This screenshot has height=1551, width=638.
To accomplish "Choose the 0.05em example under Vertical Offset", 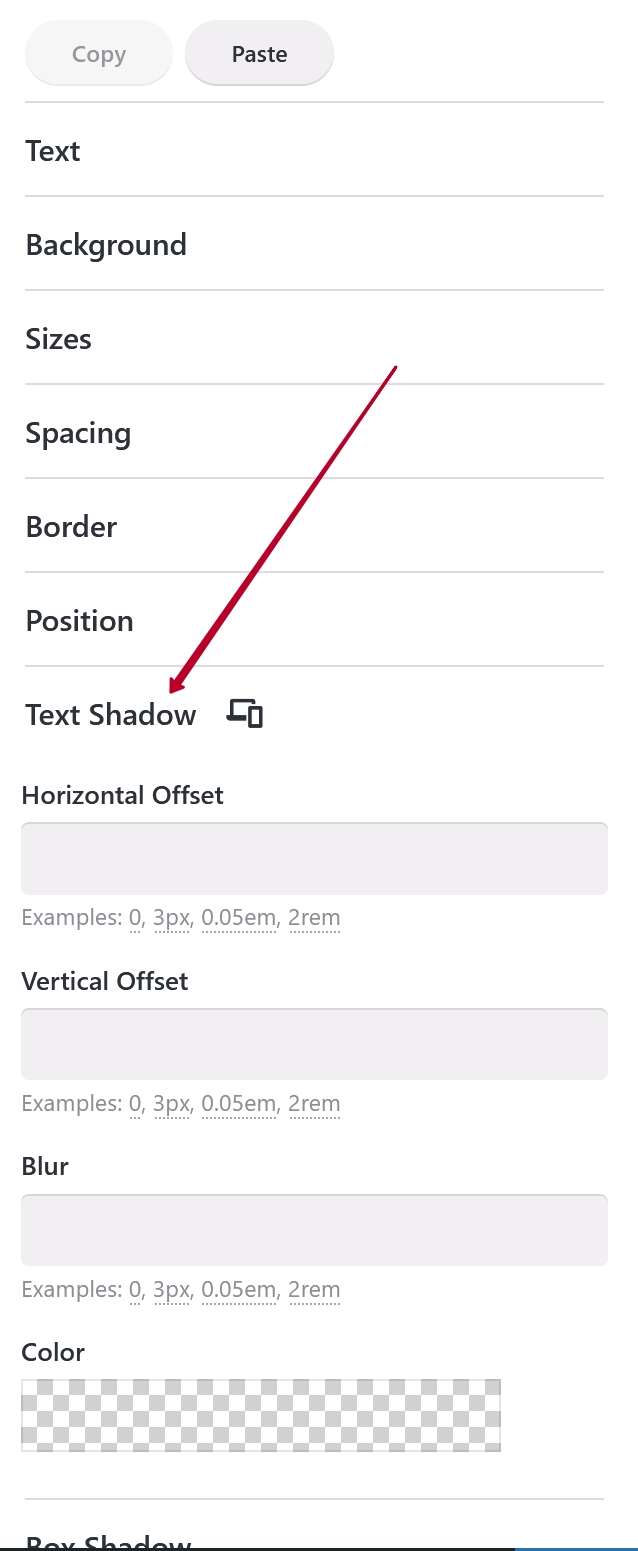I will point(238,1104).
